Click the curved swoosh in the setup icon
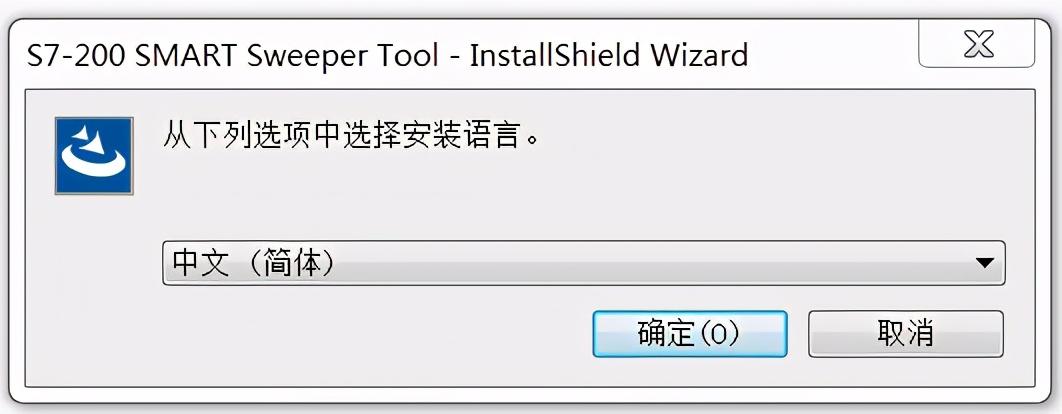Screen dimensions: 1062x414 (93, 161)
